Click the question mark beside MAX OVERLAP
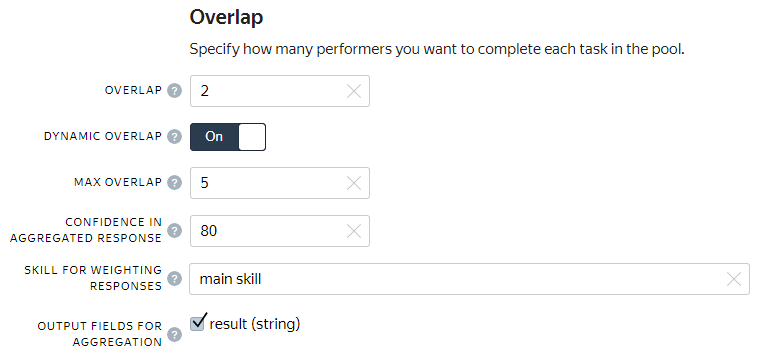This screenshot has width=775, height=364. 174,183
